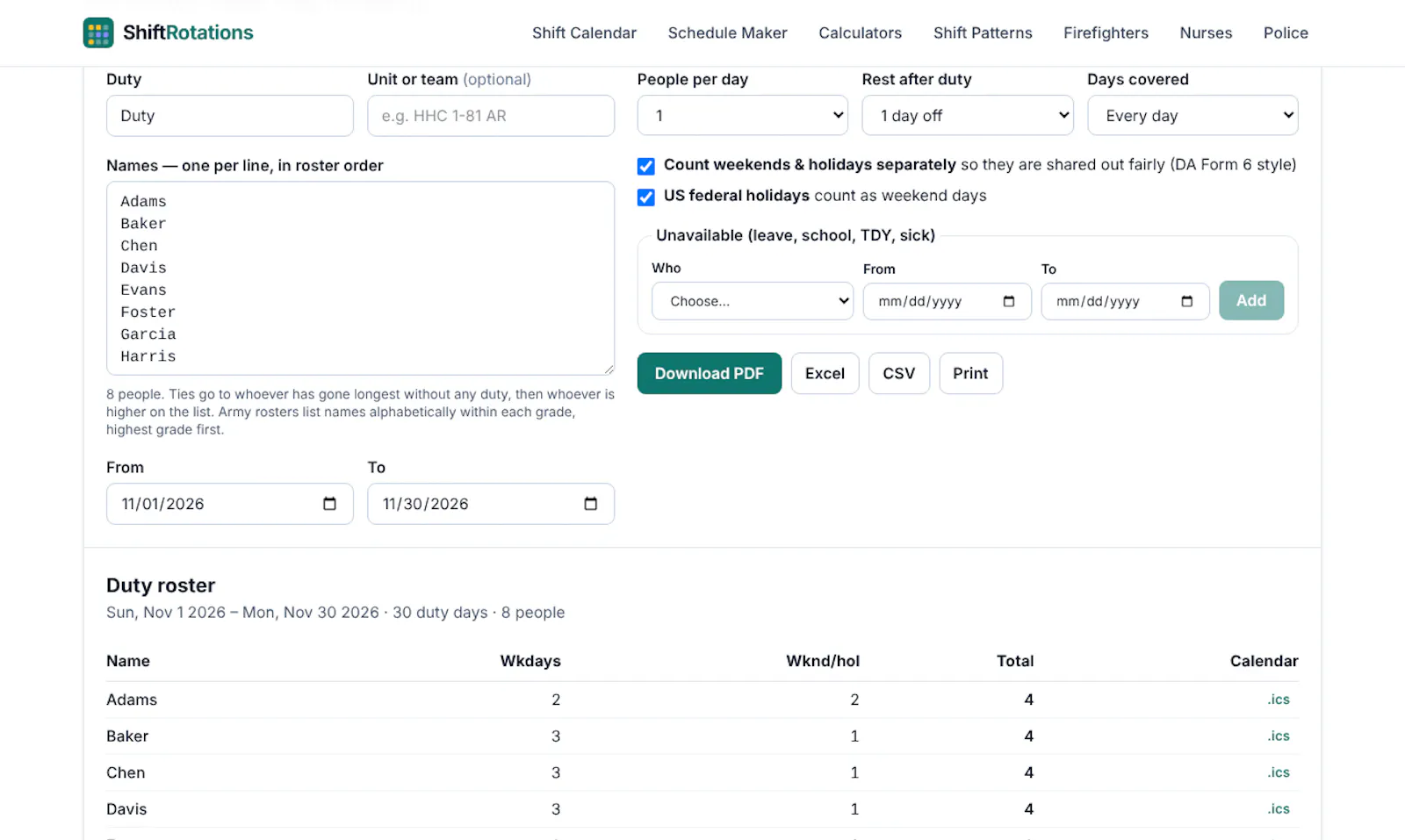1405x840 pixels.
Task: Toggle Count weekends & holidays separately checkbox
Action: tap(646, 166)
